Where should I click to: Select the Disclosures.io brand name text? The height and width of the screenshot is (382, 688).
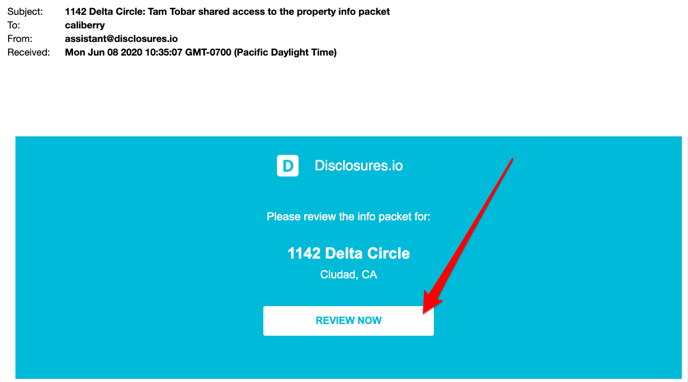tap(358, 166)
